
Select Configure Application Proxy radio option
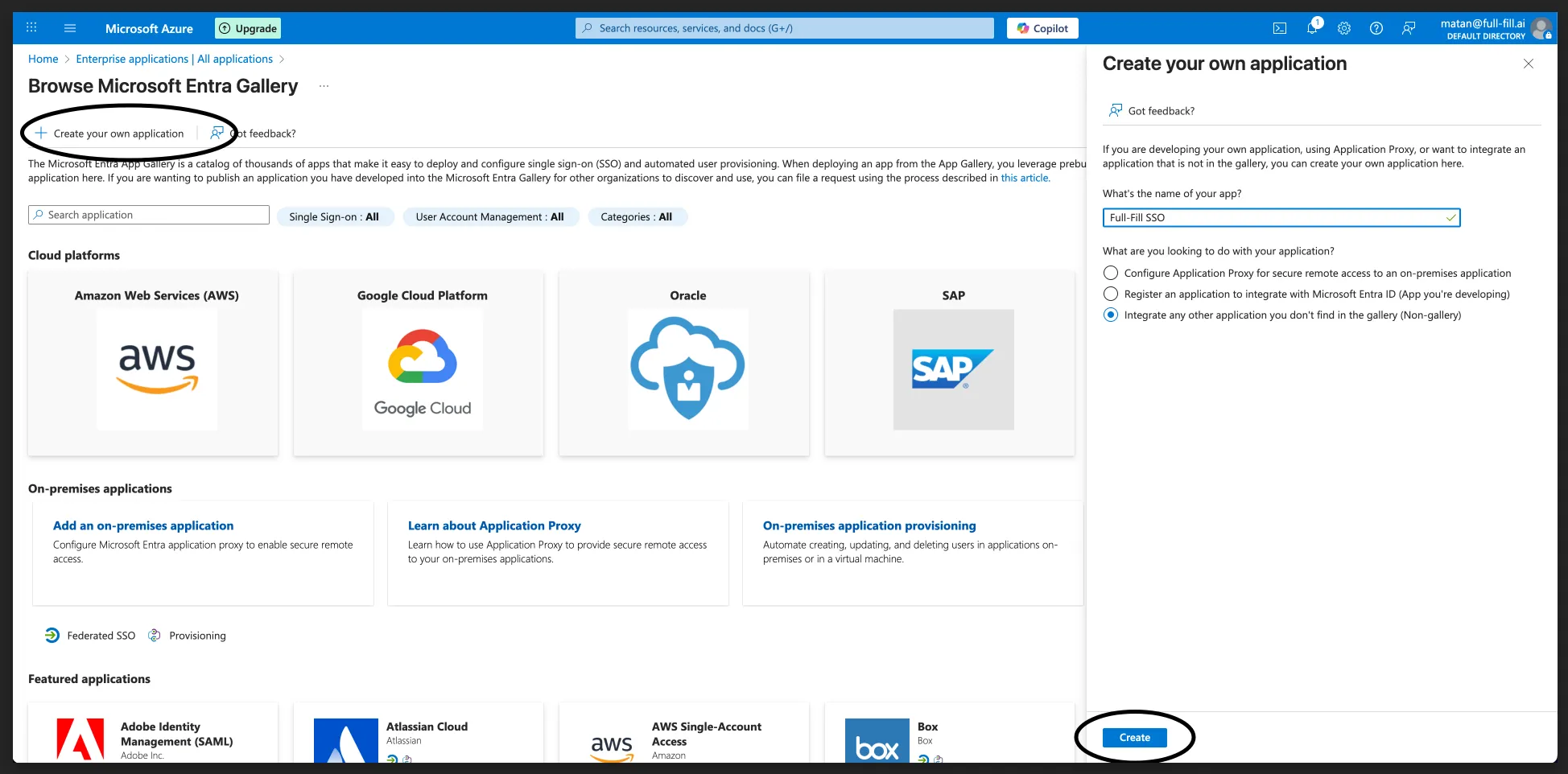1111,273
